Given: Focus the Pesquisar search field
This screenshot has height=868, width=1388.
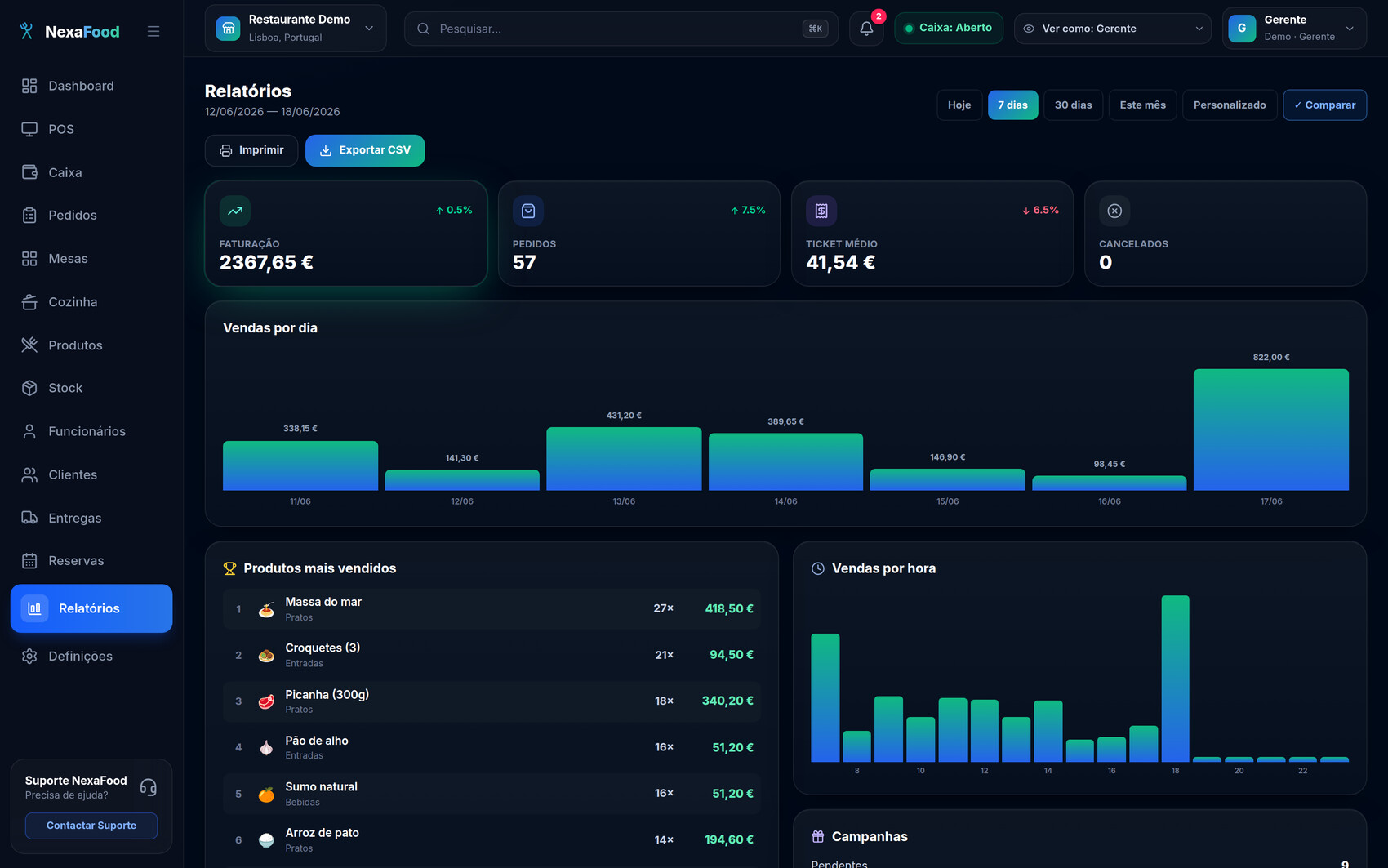Looking at the screenshot, I should pyautogui.click(x=621, y=29).
